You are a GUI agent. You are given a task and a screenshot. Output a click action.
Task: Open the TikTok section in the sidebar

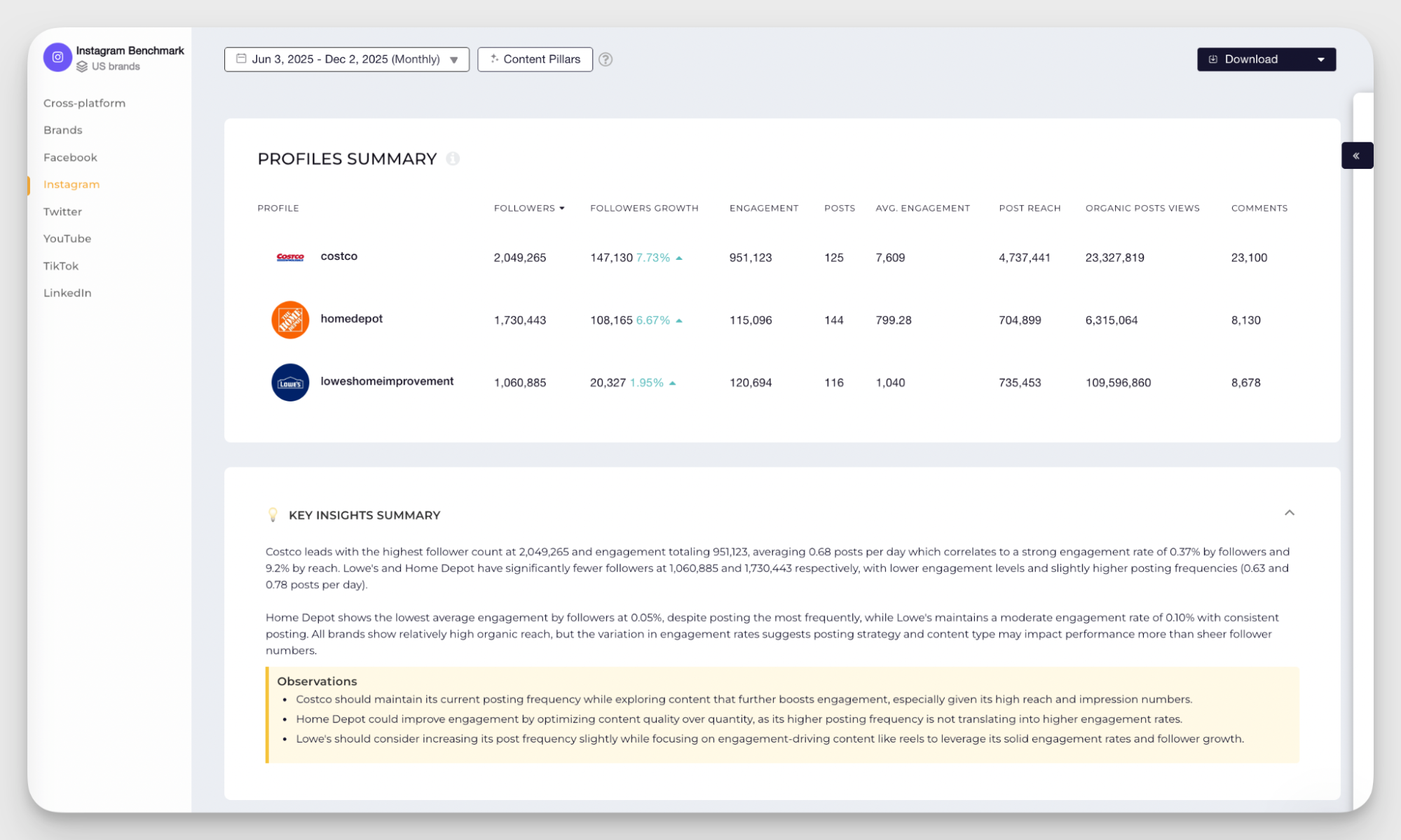coord(60,266)
